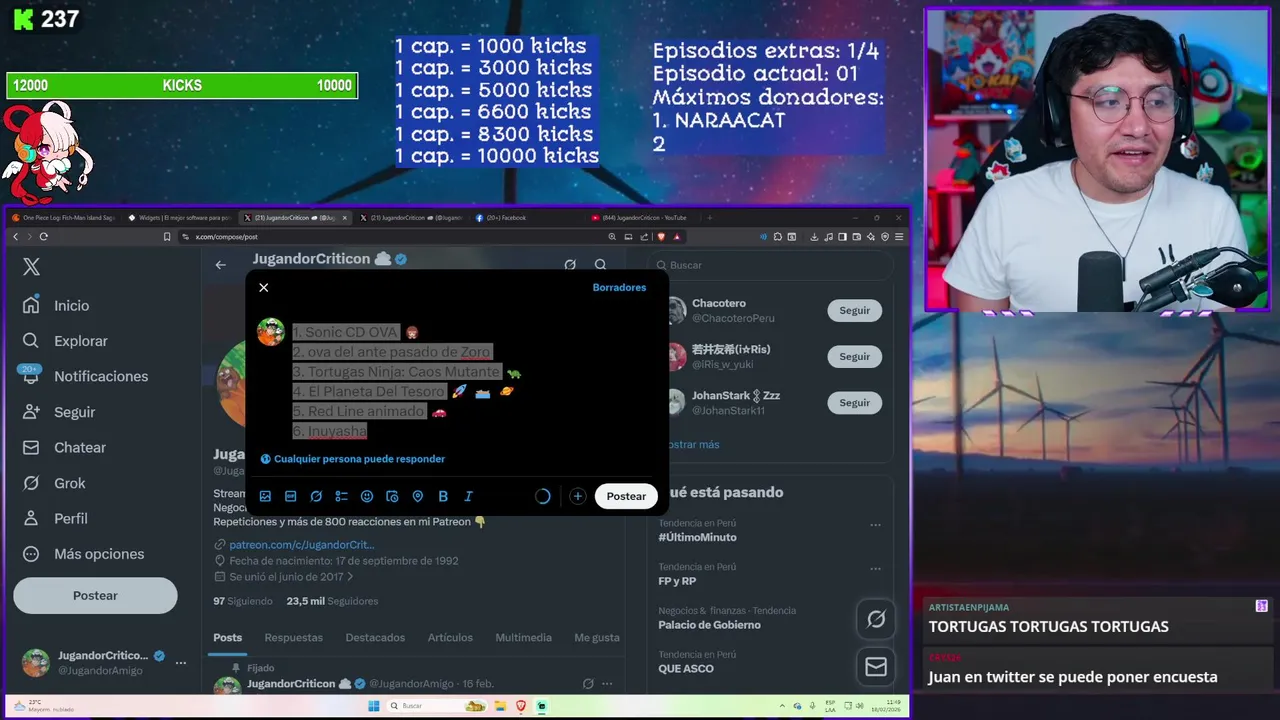Add a poll to the post
Image resolution: width=1280 pixels, height=720 pixels.
coord(341,496)
